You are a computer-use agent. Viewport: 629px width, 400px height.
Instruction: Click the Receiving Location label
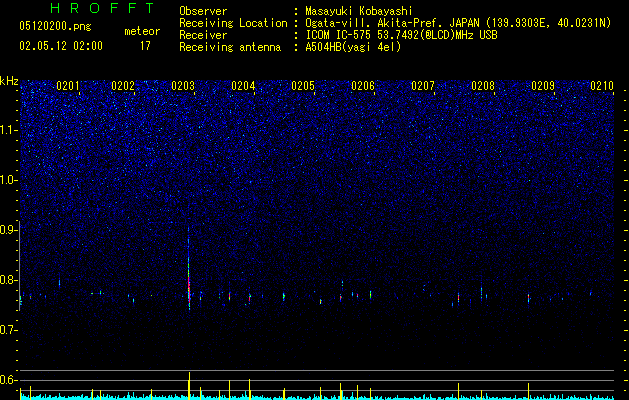click(233, 23)
